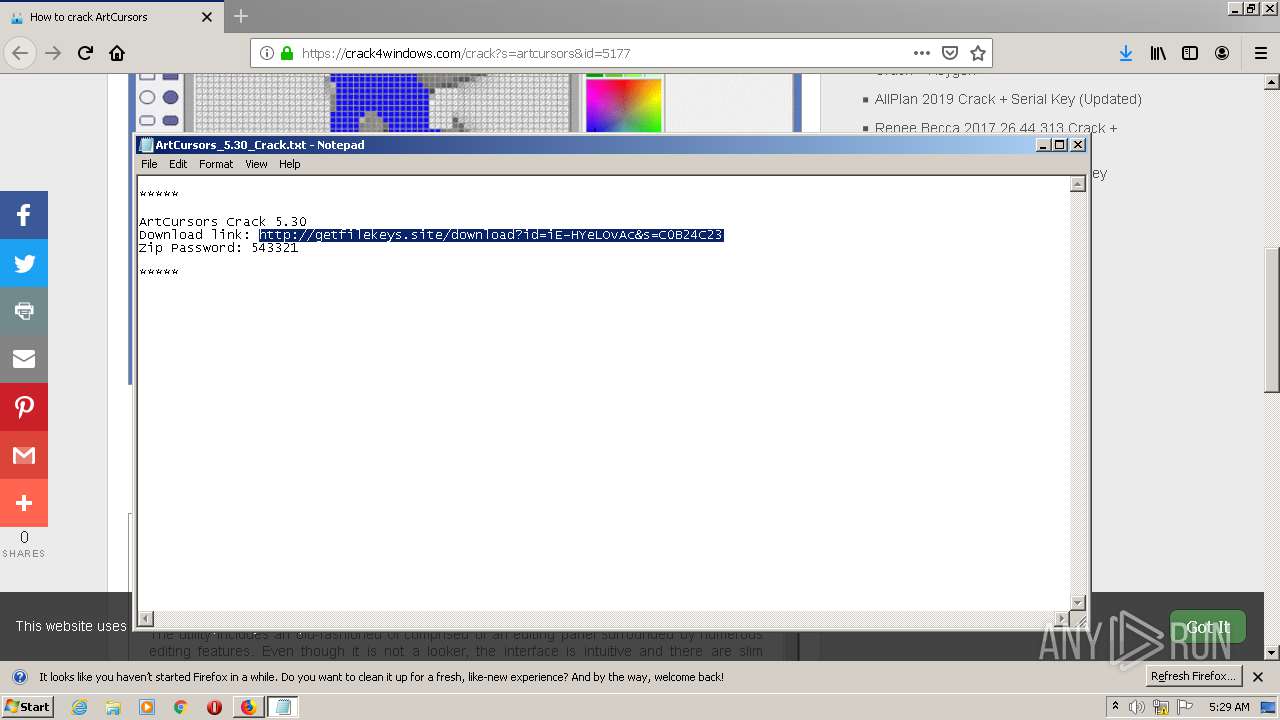Click the Notepad horizontal scrollbar left arrow

pyautogui.click(x=145, y=619)
